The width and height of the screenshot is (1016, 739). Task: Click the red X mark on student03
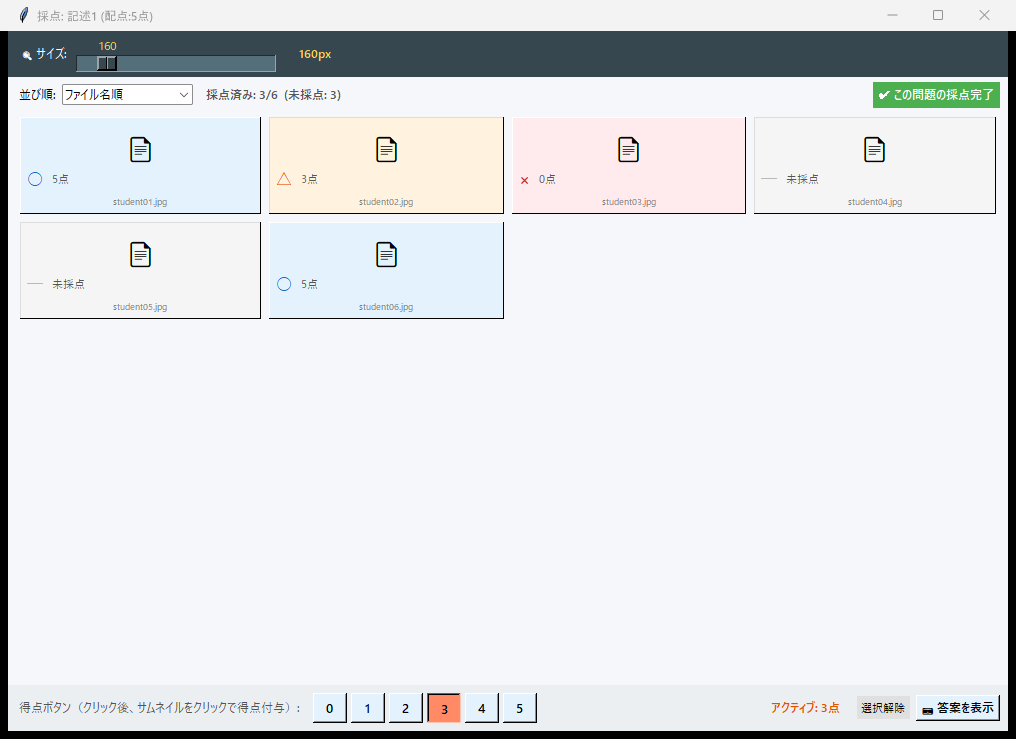(524, 180)
